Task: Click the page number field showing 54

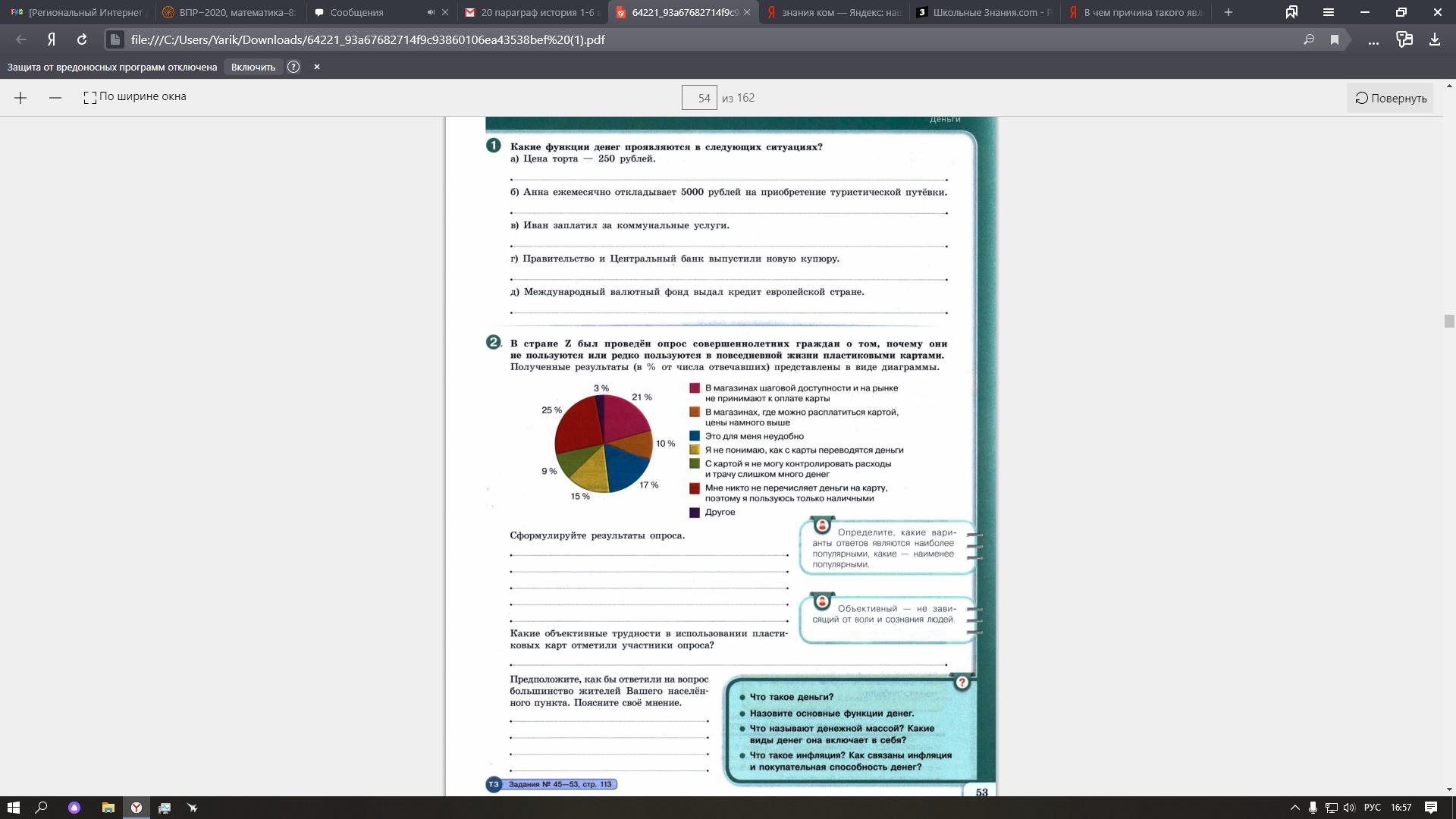Action: (x=699, y=98)
